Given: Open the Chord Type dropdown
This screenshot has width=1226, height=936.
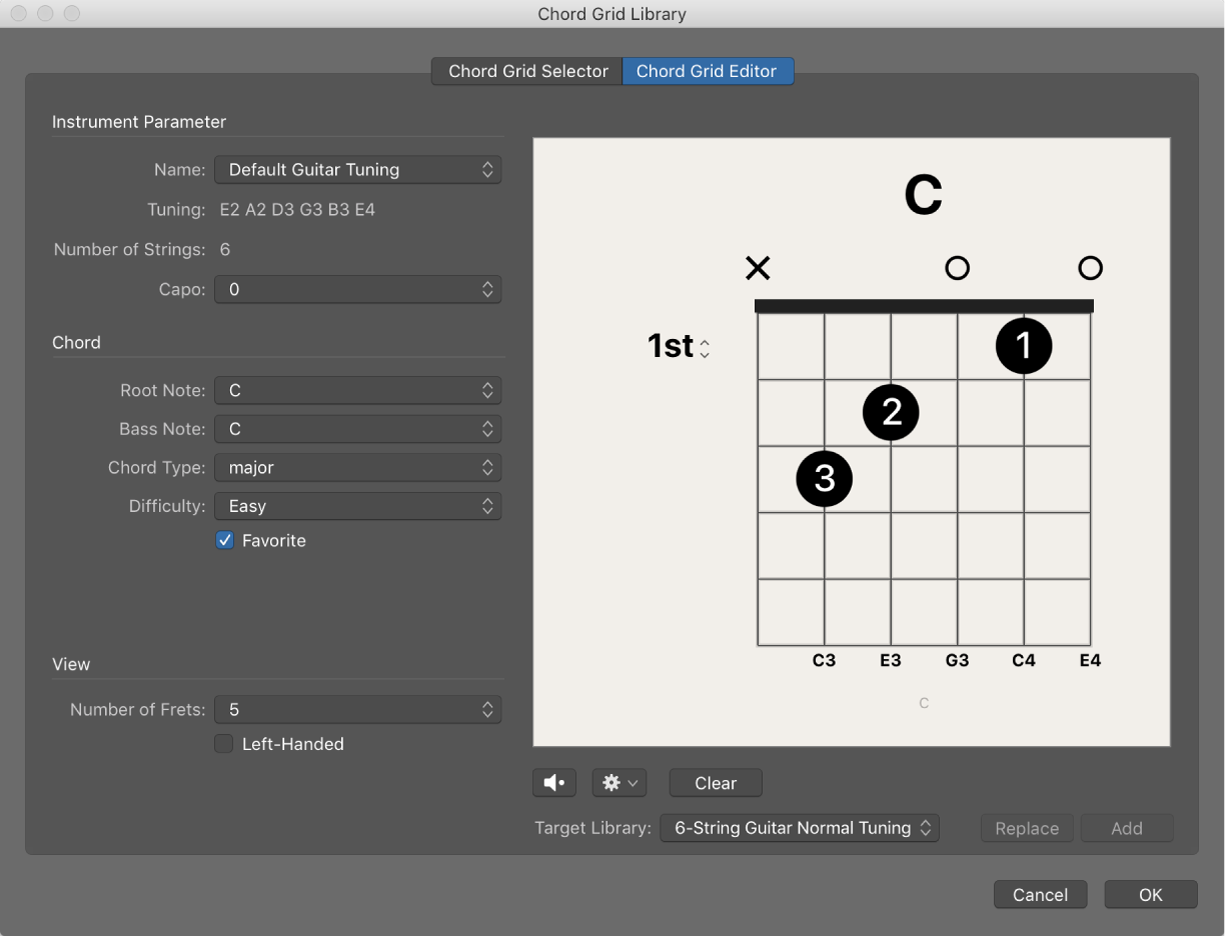Looking at the screenshot, I should pos(357,467).
